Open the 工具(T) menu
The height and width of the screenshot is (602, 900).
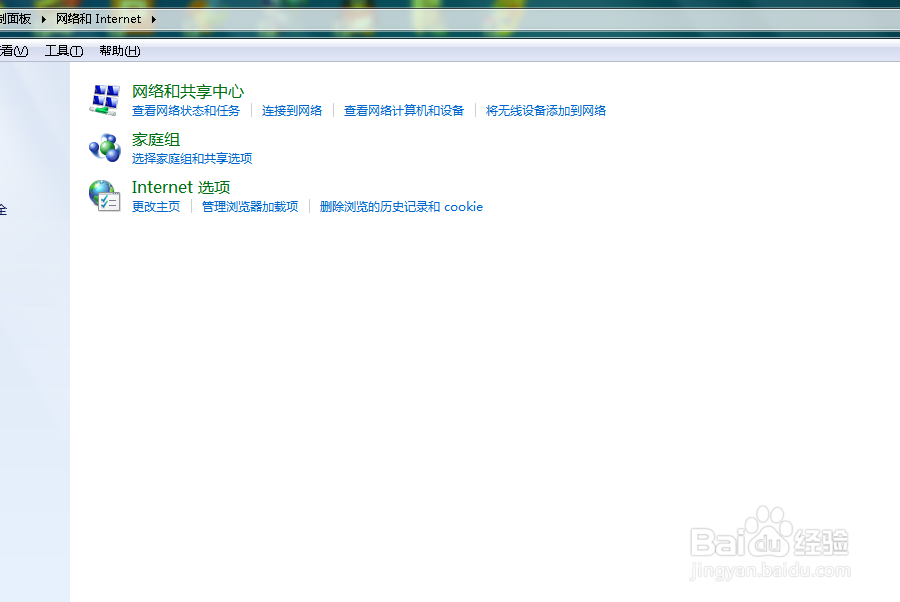click(x=64, y=51)
